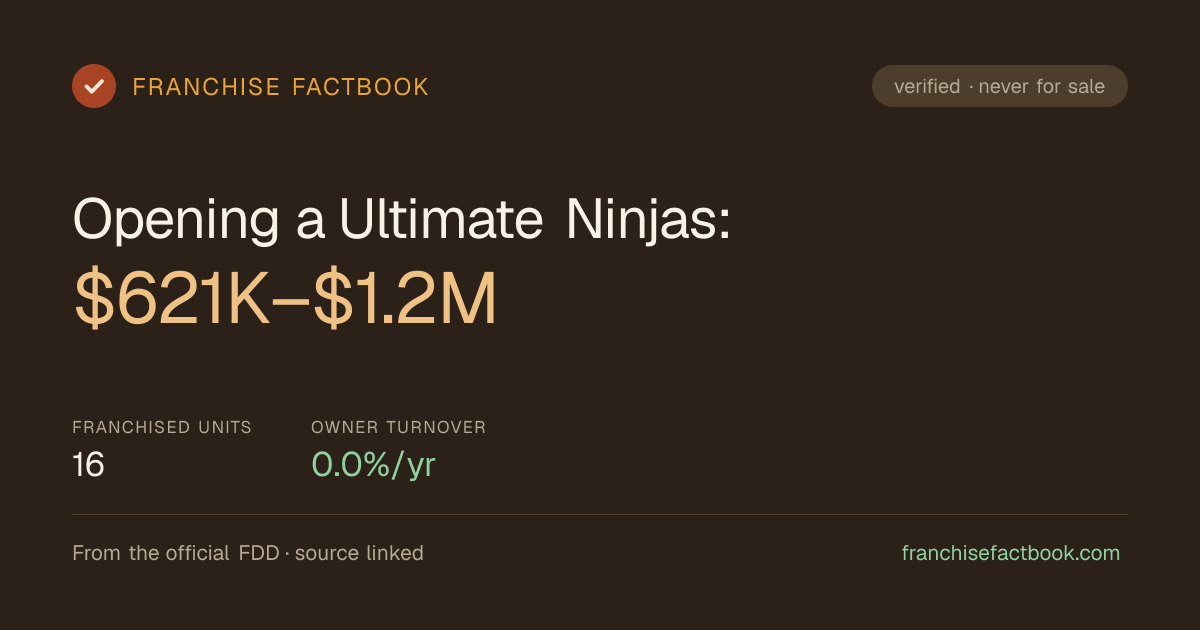Viewport: 1200px width, 630px height.
Task: Click the word FACTBOOK in the header
Action: click(360, 87)
